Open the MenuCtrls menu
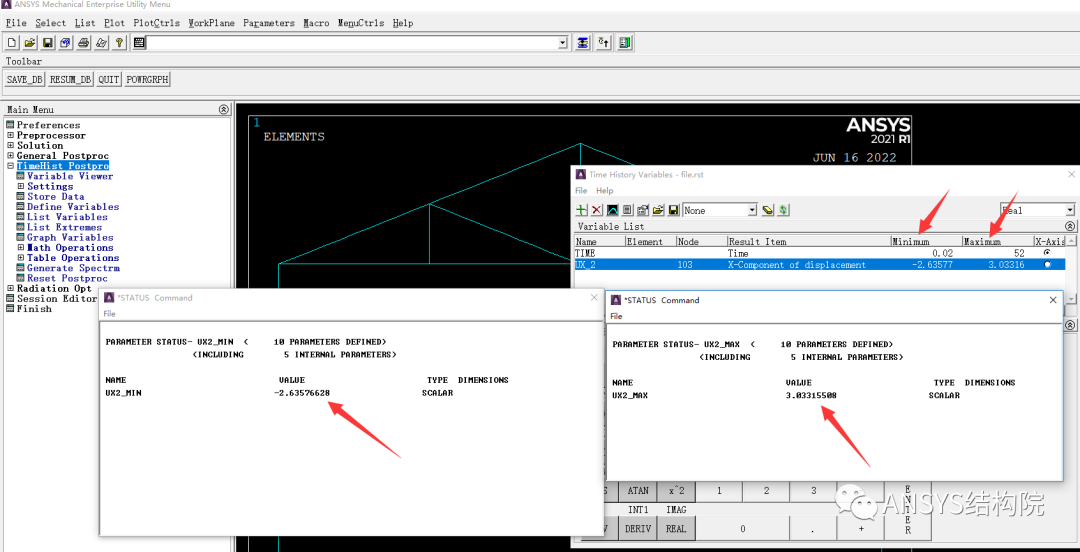The height and width of the screenshot is (552, 1080). [x=361, y=23]
